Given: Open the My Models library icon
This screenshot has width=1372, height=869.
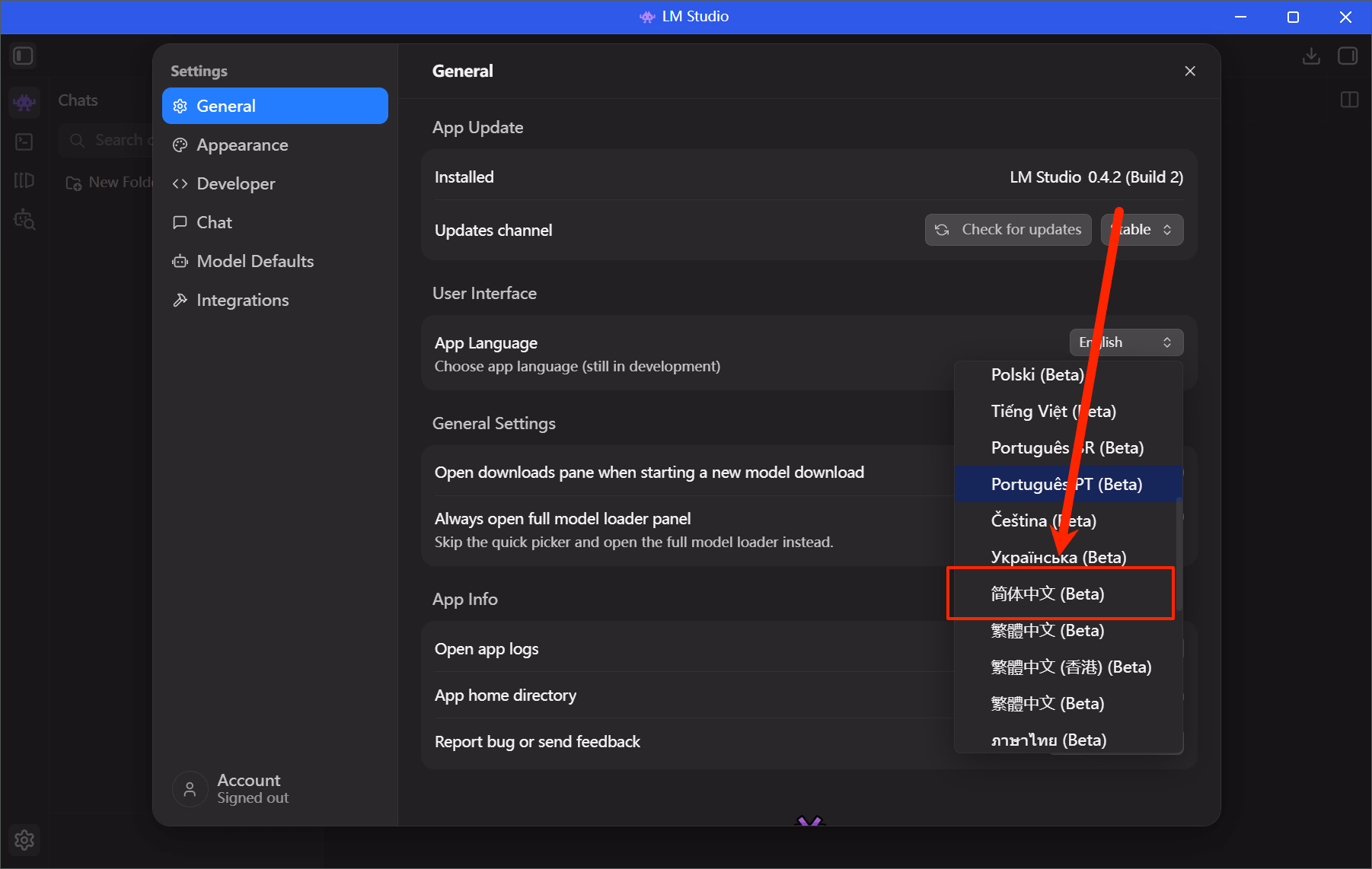Looking at the screenshot, I should point(24,180).
